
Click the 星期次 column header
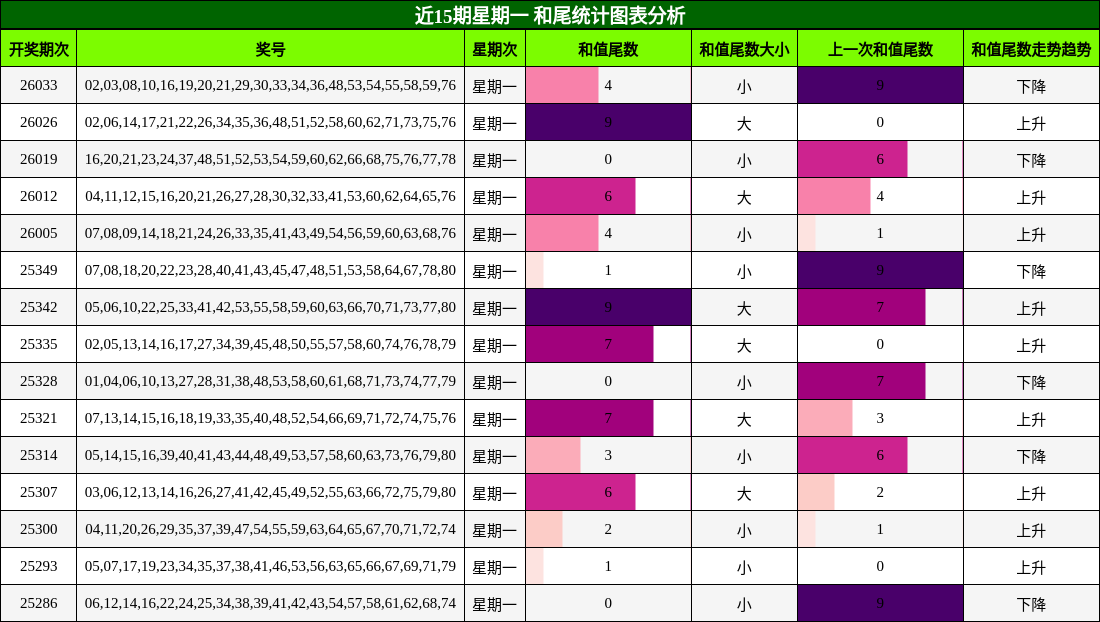(495, 49)
